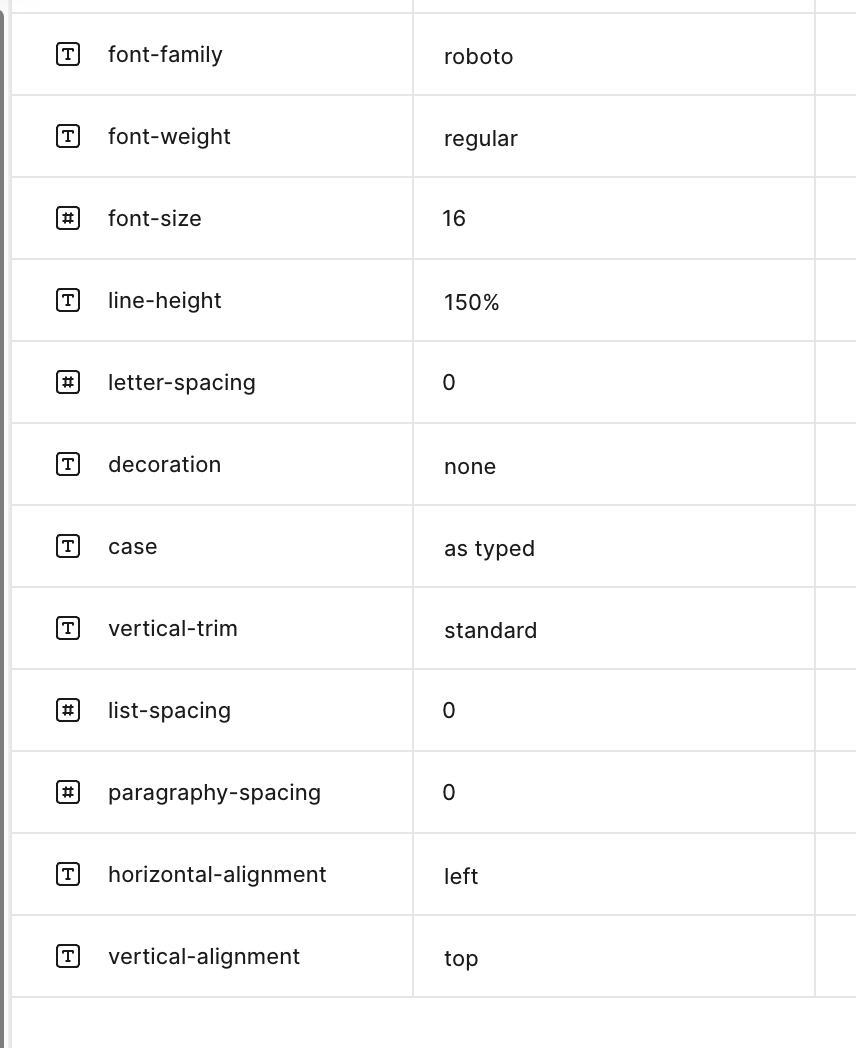This screenshot has height=1048, width=856.
Task: Click the number type icon beside font-size
Action: tap(67, 219)
